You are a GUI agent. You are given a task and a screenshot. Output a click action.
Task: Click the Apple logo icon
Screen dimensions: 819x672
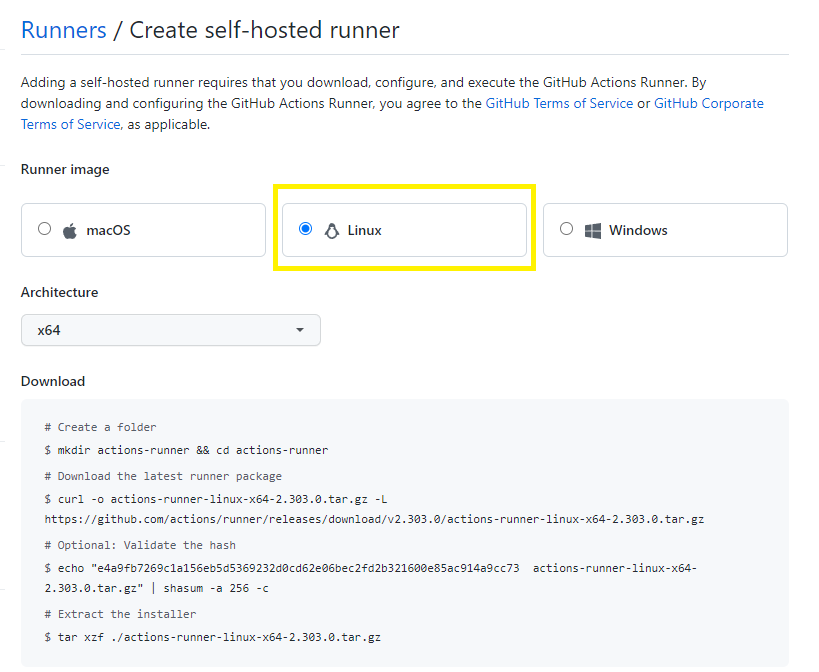coord(70,231)
